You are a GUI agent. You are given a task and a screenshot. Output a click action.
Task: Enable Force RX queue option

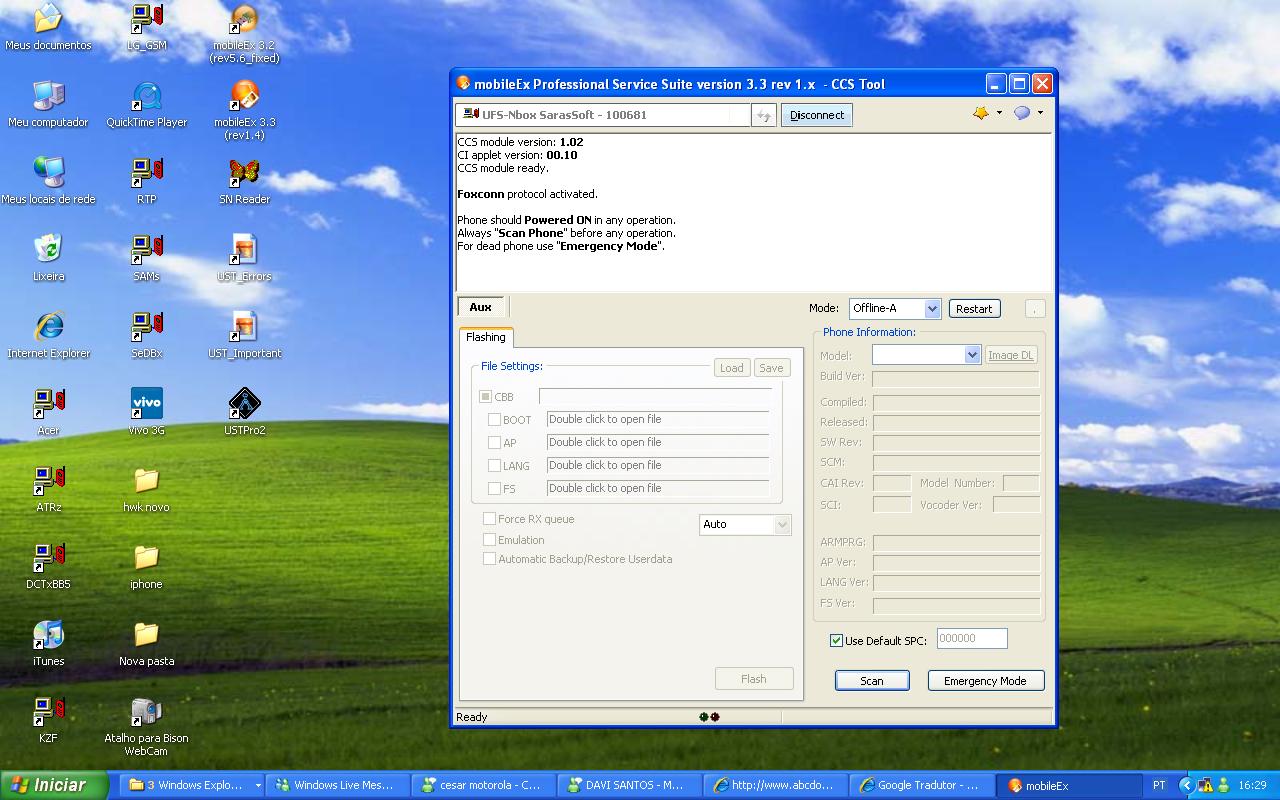pyautogui.click(x=489, y=519)
